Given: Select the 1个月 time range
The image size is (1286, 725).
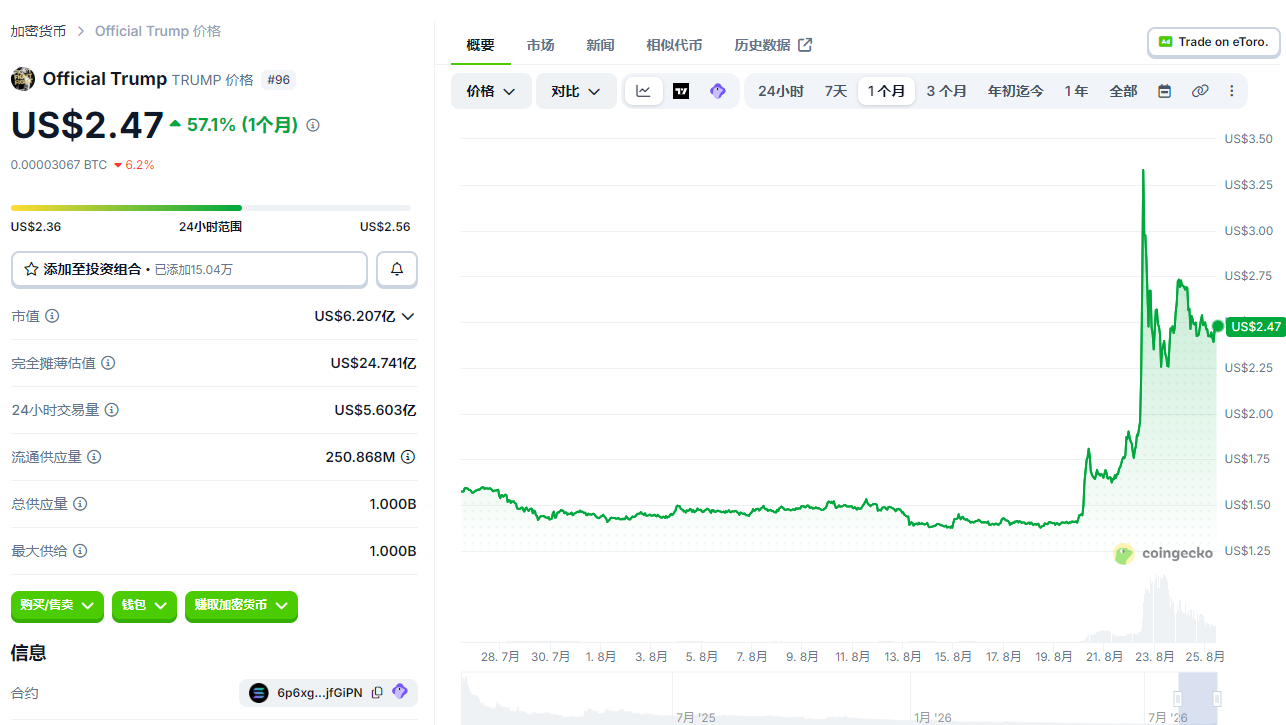Looking at the screenshot, I should (886, 91).
